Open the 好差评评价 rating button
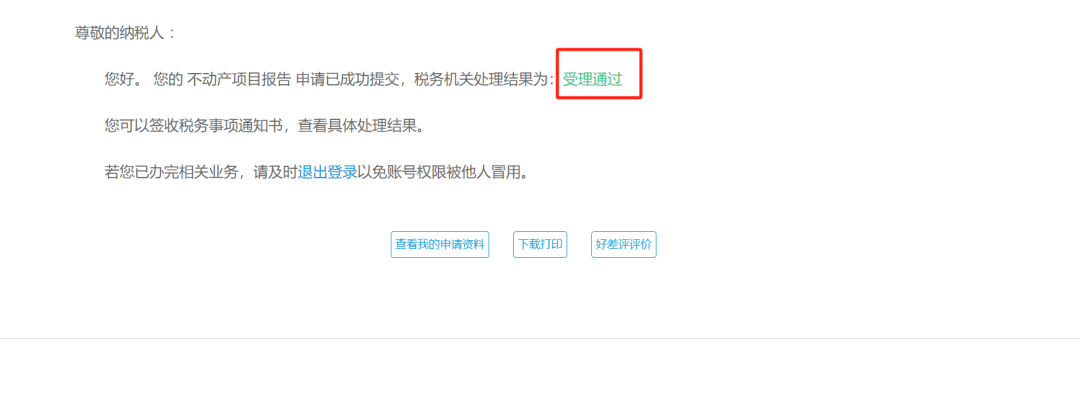The height and width of the screenshot is (412, 1080). (623, 245)
